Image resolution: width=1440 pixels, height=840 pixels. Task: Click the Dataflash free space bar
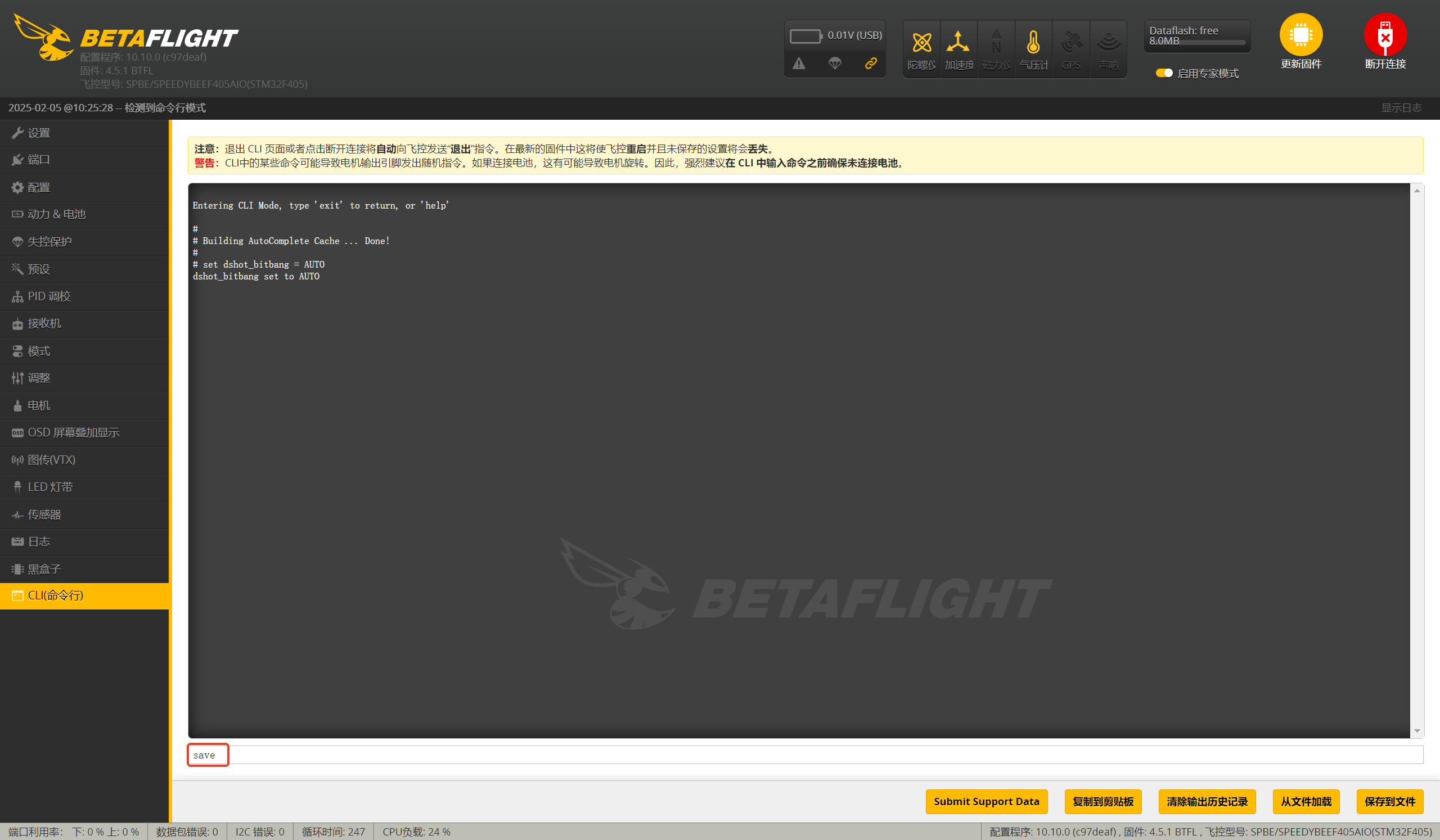pos(1197,43)
